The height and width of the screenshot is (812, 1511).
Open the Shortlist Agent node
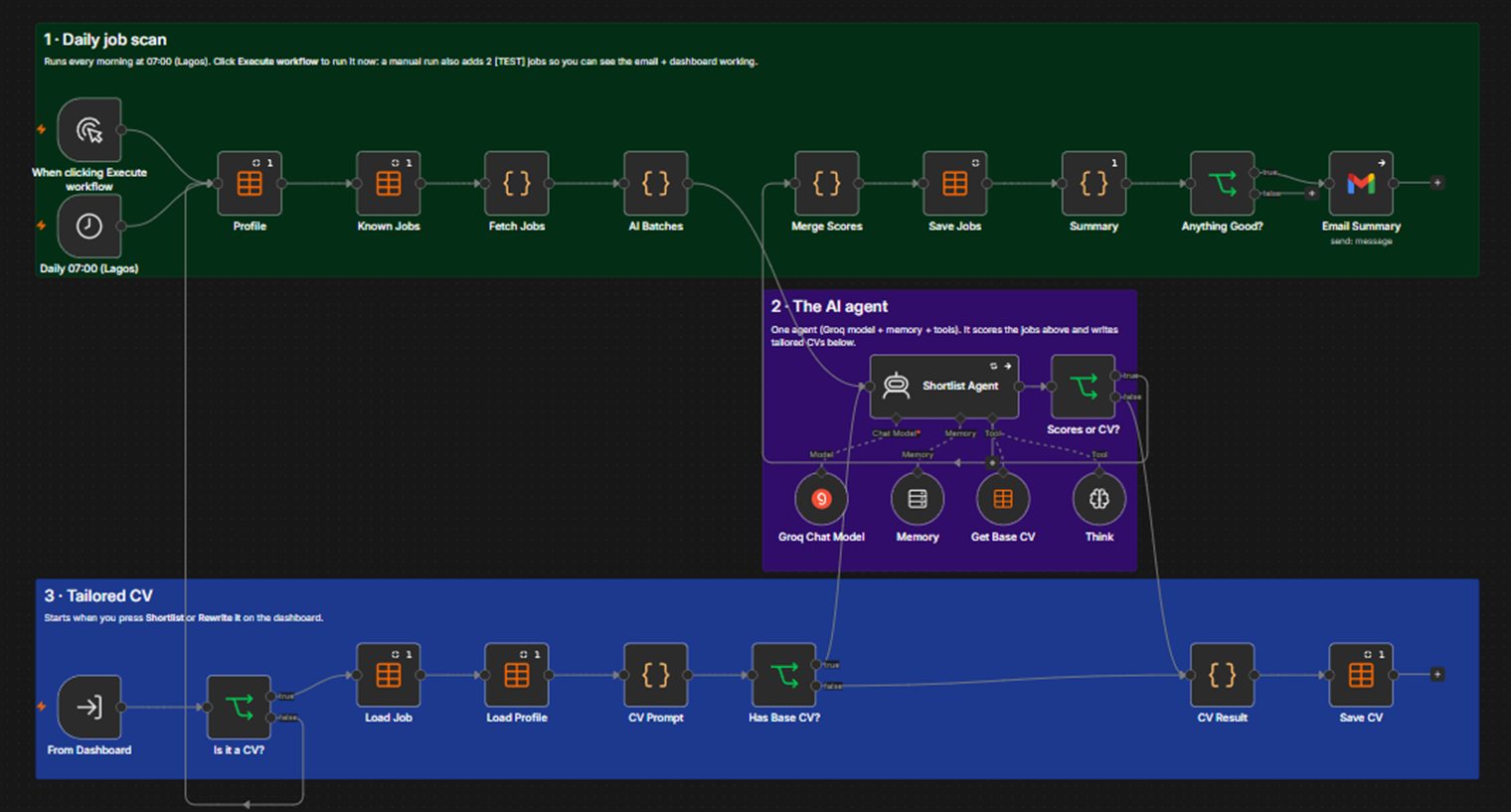[944, 386]
